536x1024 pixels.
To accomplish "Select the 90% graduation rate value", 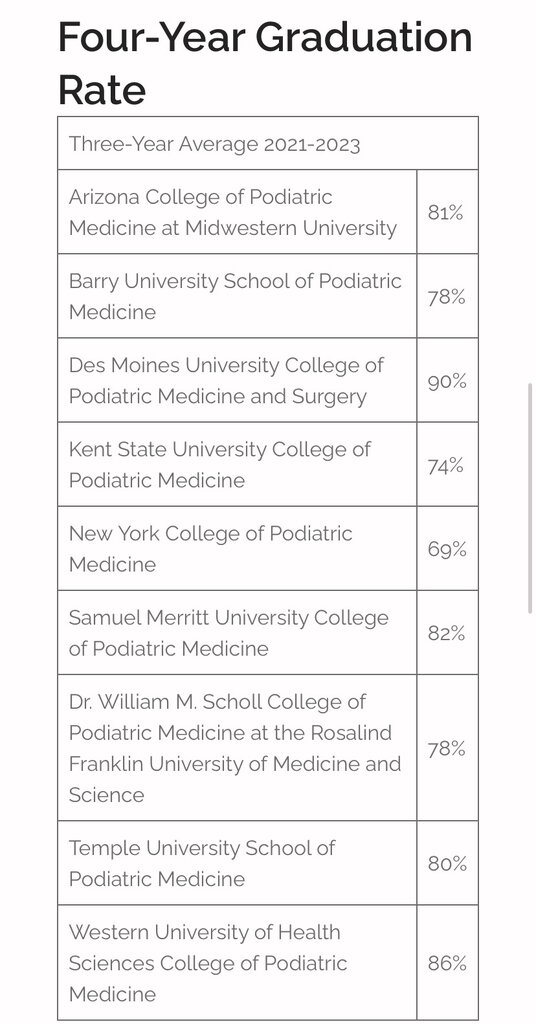I will pos(447,380).
